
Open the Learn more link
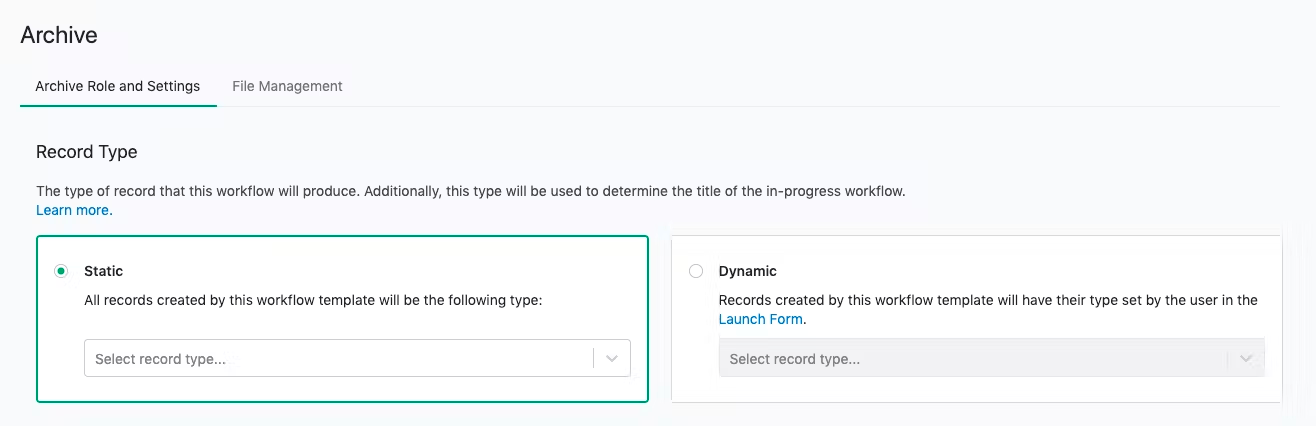coord(74,210)
